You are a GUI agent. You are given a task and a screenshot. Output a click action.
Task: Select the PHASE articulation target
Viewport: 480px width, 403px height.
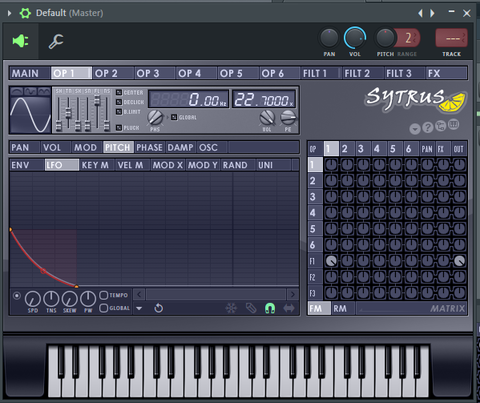[x=150, y=147]
